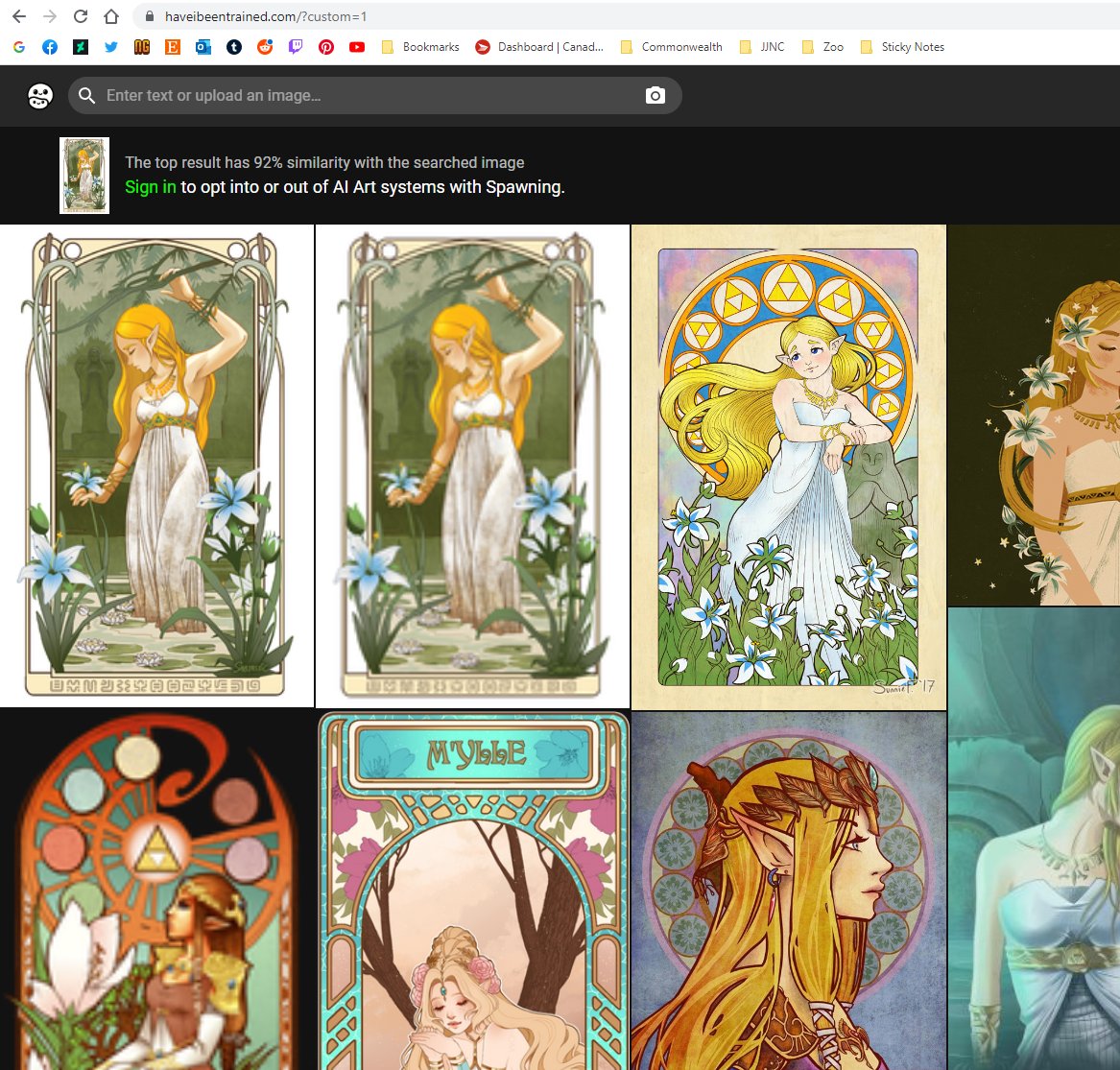Open first Zelda art nouveau result
This screenshot has width=1120, height=1070.
(156, 465)
